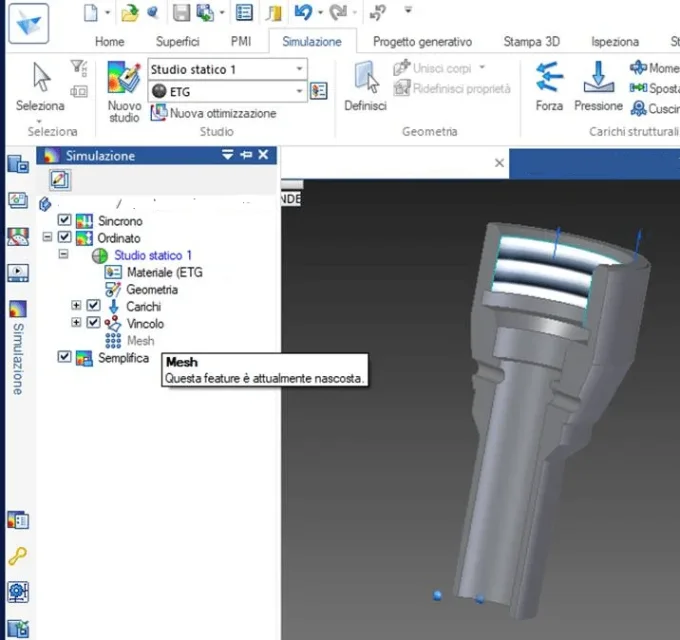The width and height of the screenshot is (680, 640).
Task: Select the Geometria tree item
Action: (x=141, y=289)
